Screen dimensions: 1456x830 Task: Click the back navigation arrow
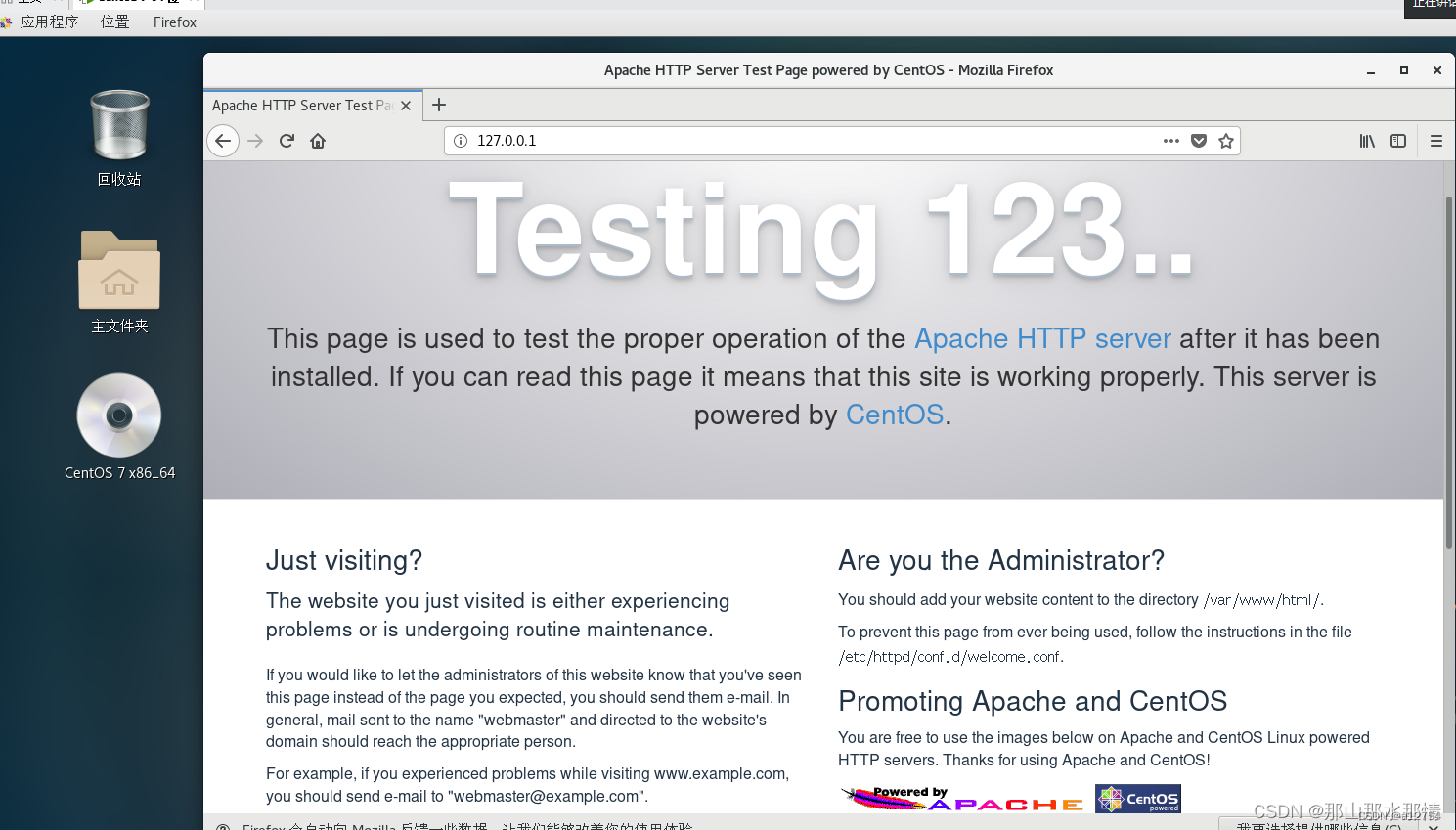coord(223,141)
